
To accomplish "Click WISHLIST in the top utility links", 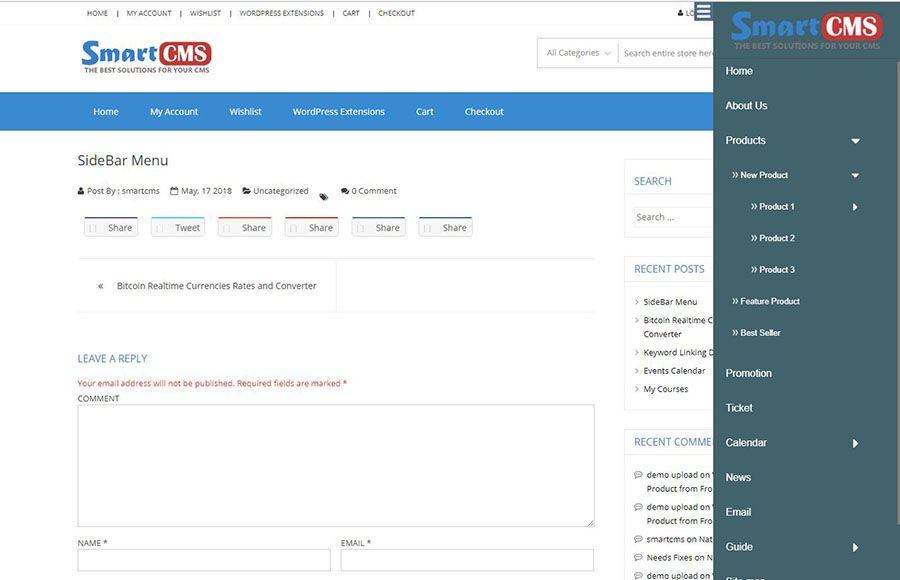I will pyautogui.click(x=205, y=13).
